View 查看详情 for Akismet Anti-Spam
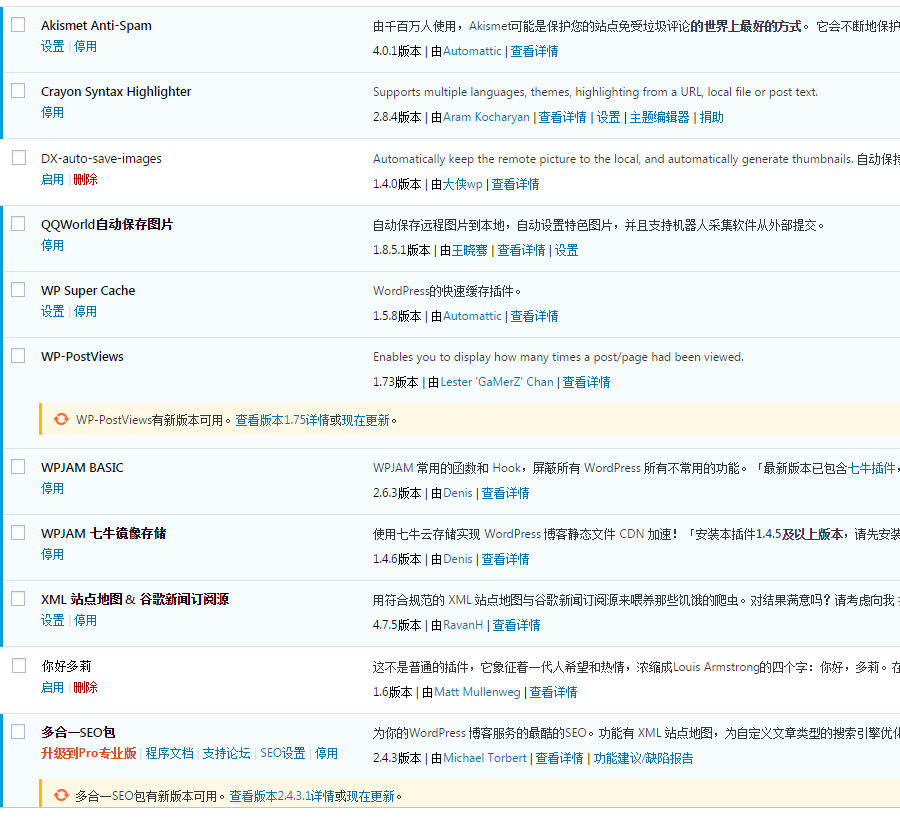The width and height of the screenshot is (900, 831). click(534, 51)
